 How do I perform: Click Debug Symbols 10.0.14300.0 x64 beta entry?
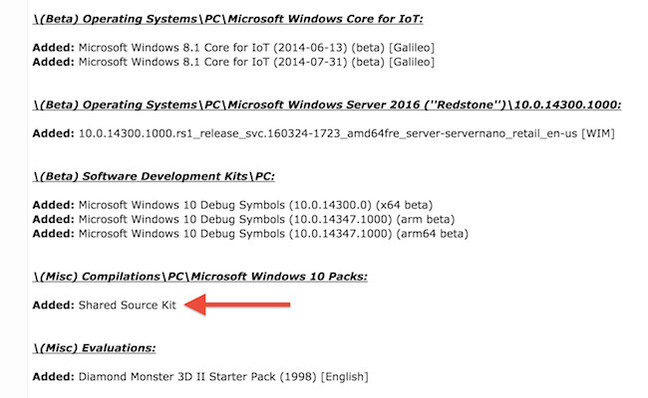(255, 205)
